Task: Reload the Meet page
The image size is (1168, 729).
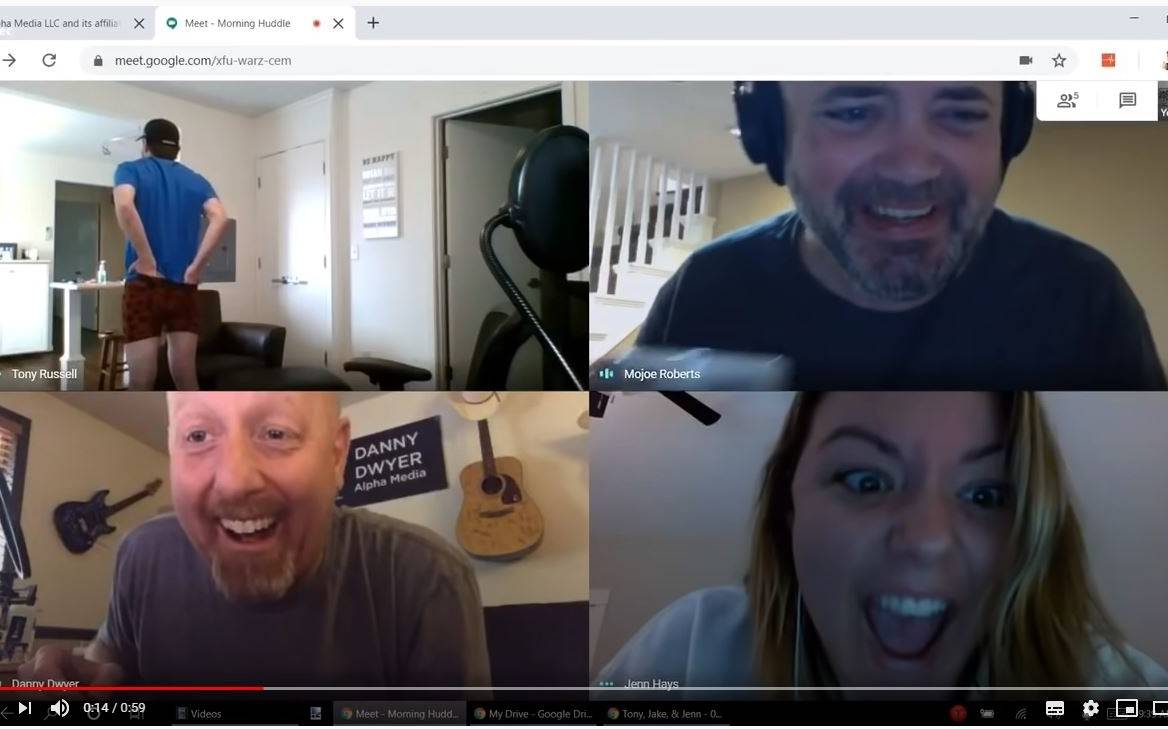Action: [x=49, y=60]
